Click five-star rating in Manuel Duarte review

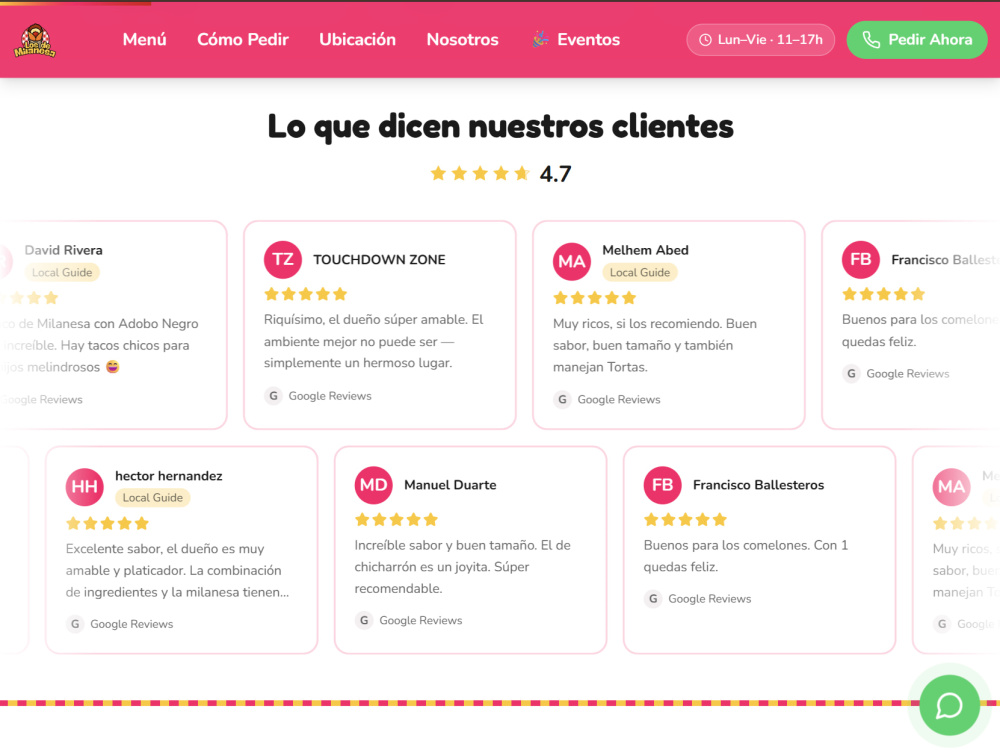[396, 520]
